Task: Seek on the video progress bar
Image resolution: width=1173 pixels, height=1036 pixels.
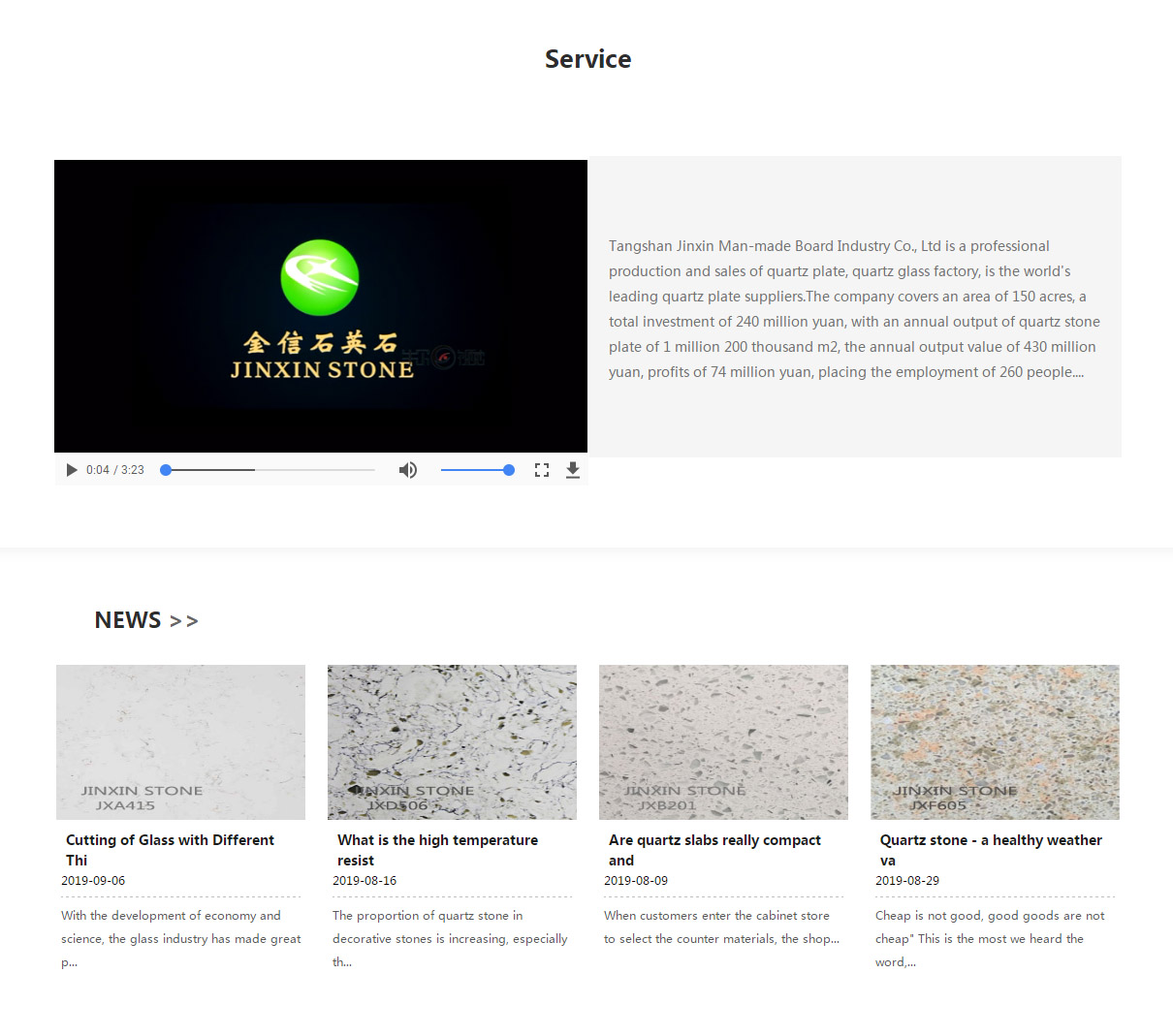Action: (268, 470)
